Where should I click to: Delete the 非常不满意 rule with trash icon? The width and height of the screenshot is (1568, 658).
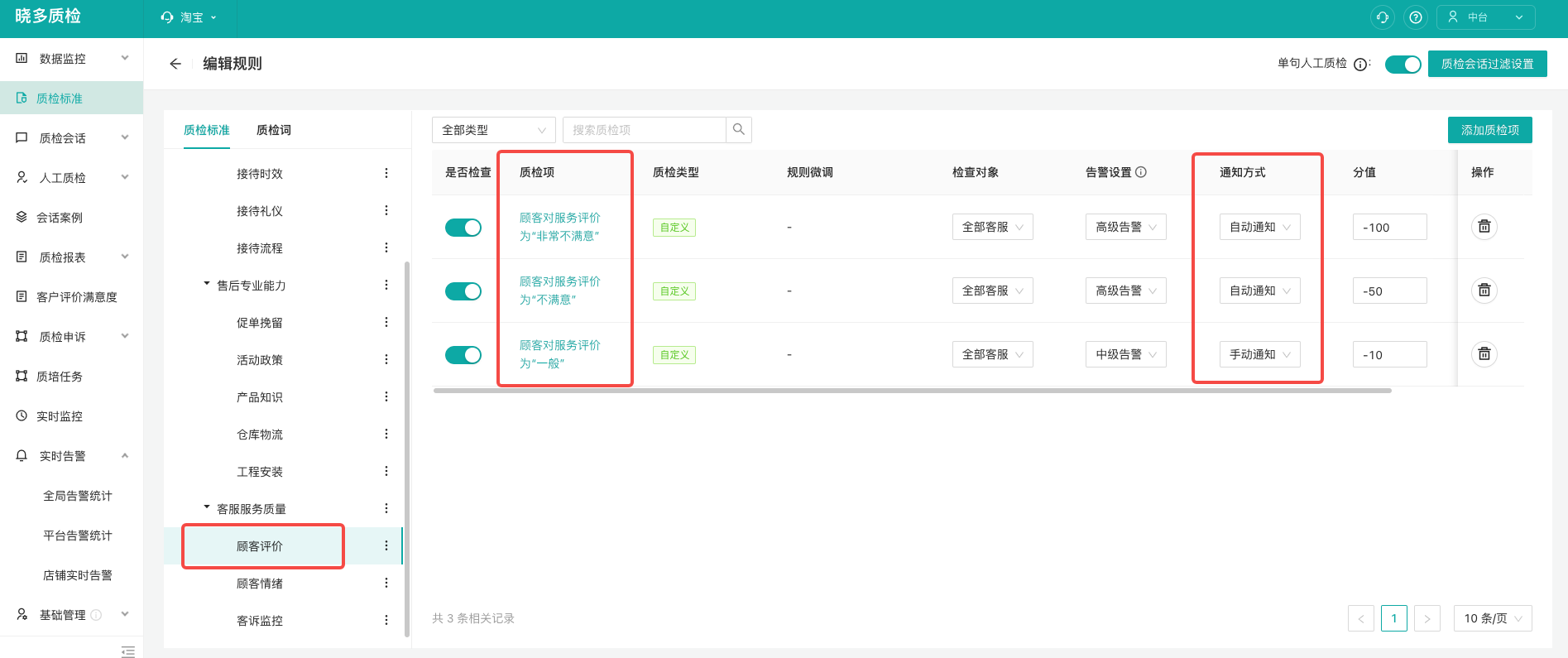click(x=1484, y=227)
